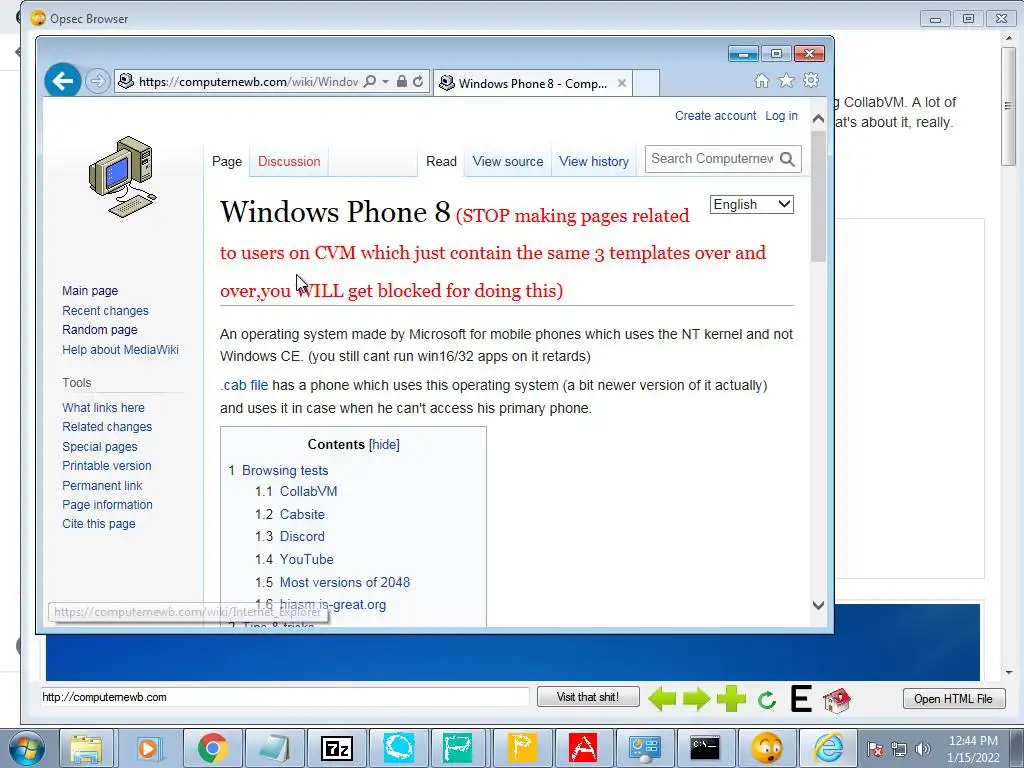Viewport: 1024px width, 768px height.
Task: Focus the Search Computernewb field
Action: [x=712, y=159]
